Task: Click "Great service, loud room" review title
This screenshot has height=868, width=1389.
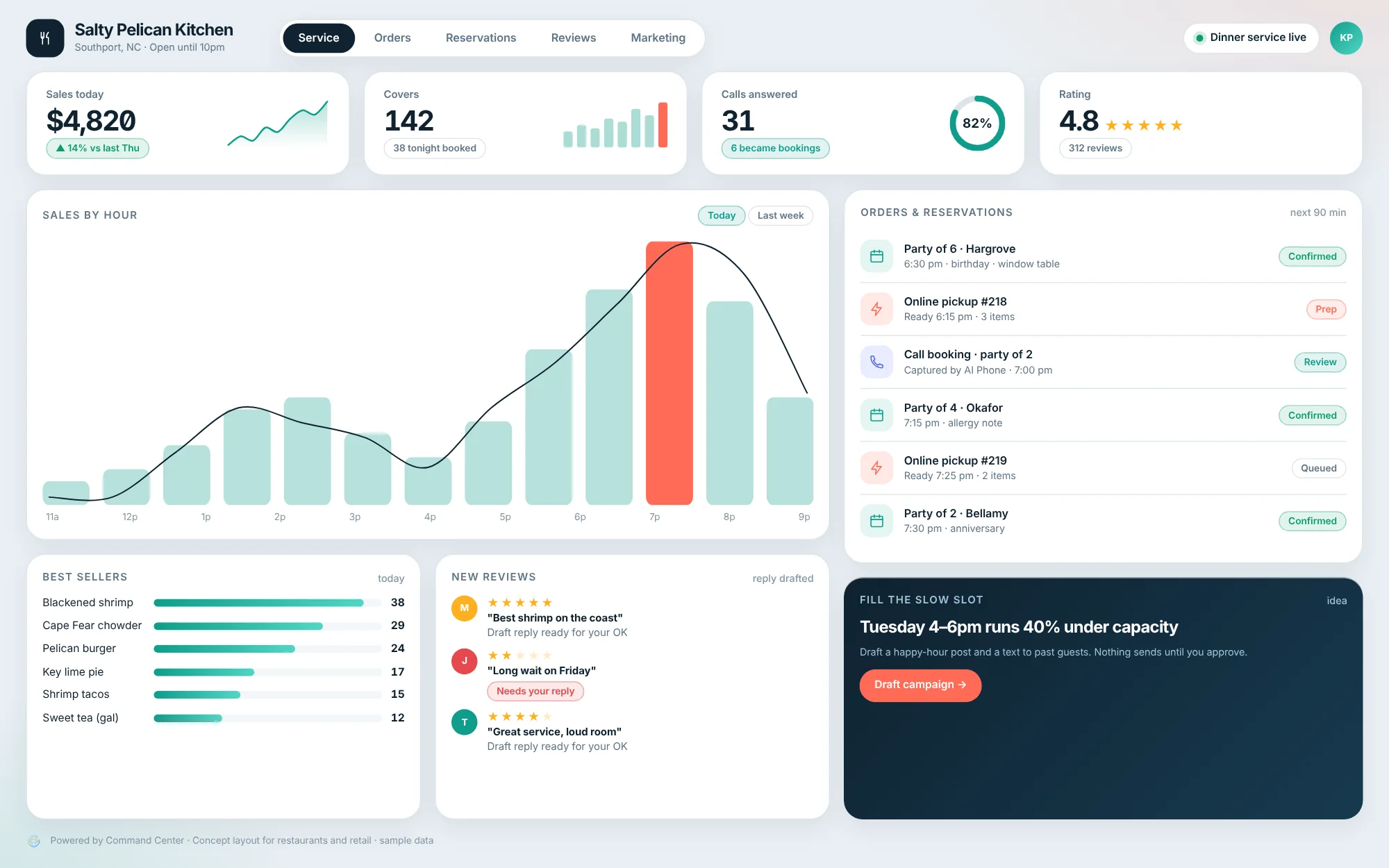Action: 554,732
